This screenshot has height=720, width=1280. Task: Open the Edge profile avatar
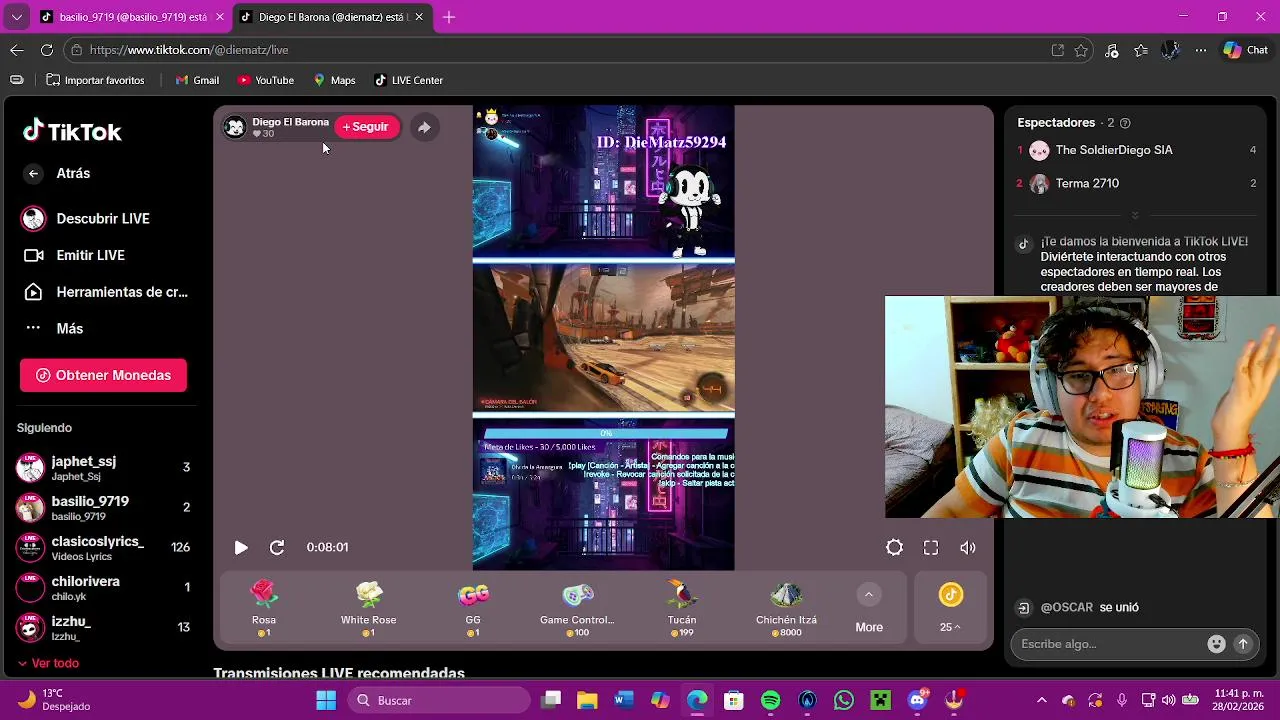(1171, 50)
